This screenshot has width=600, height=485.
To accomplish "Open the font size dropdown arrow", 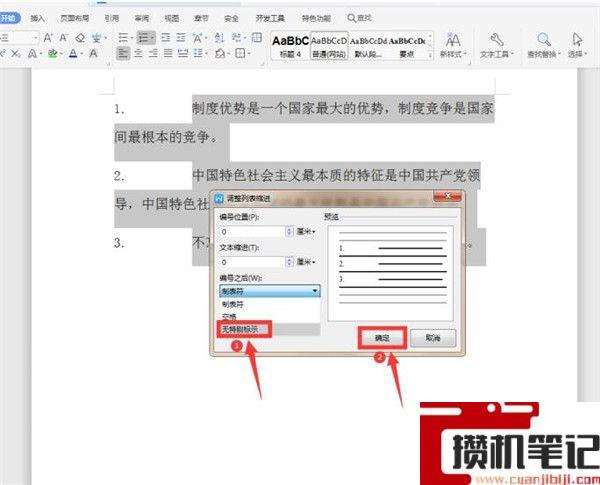I will tap(36, 38).
